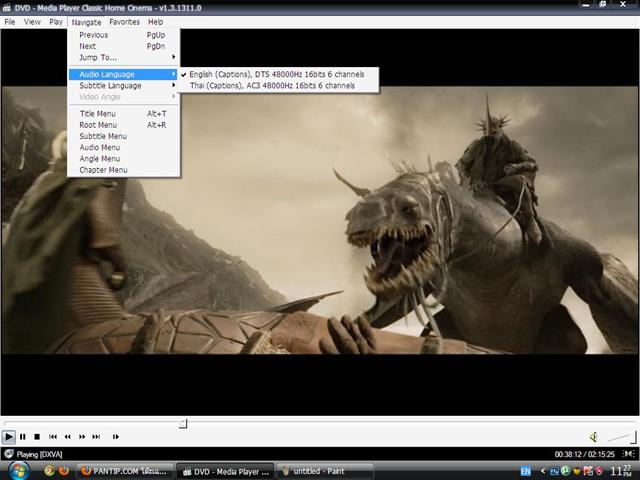Skip to the previous chapter
Viewport: 640px width, 480px height.
[53, 437]
